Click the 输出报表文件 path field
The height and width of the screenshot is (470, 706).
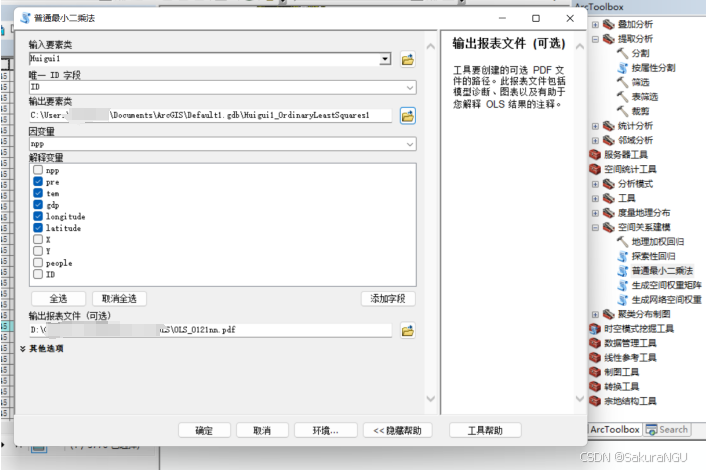coord(210,330)
